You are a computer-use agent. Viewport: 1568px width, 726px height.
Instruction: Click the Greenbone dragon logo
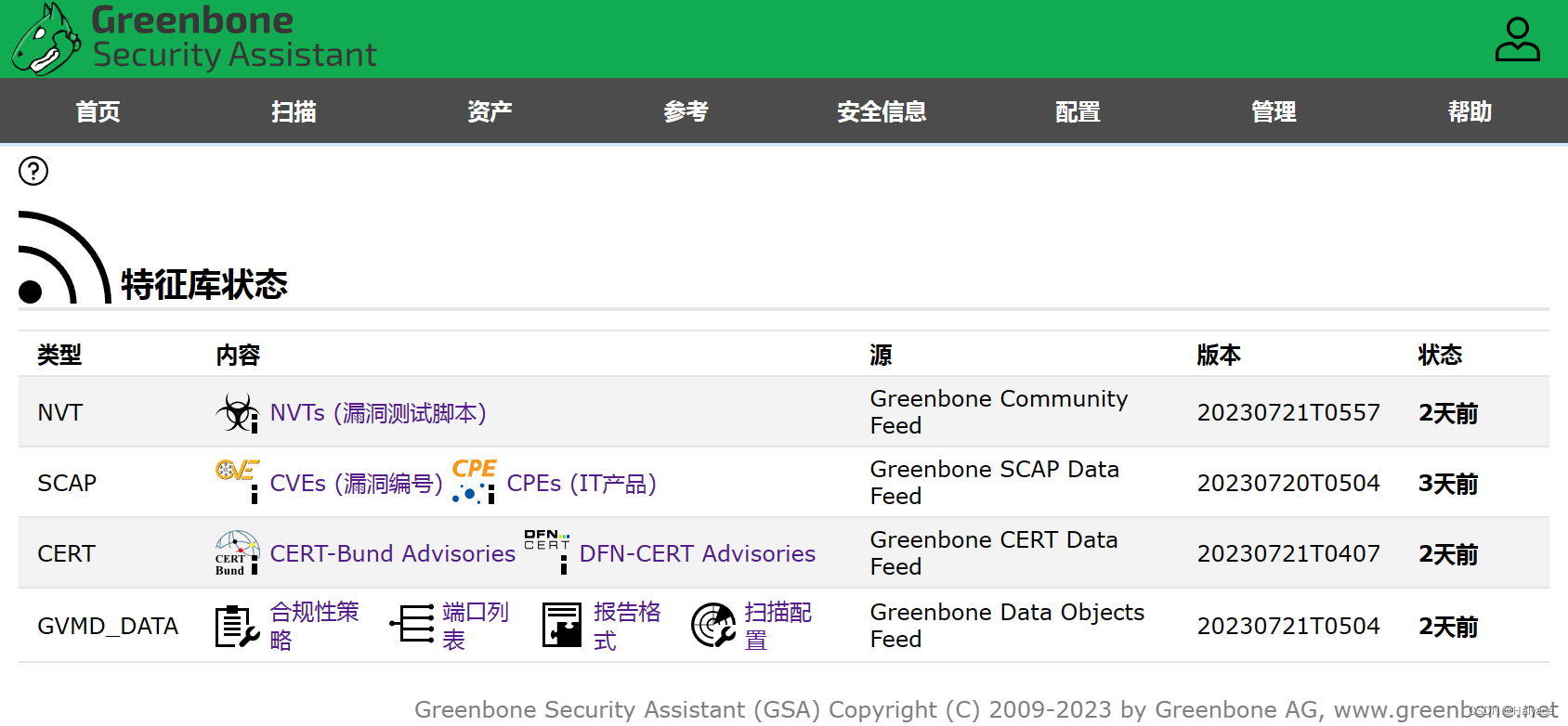point(45,39)
